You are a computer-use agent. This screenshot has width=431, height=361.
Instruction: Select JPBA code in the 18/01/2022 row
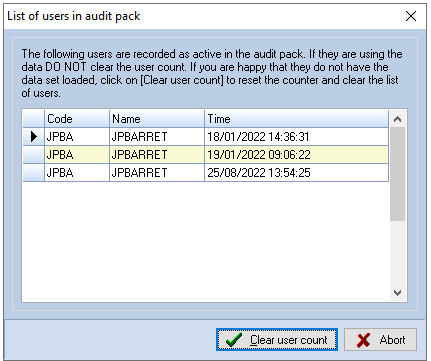(77, 137)
